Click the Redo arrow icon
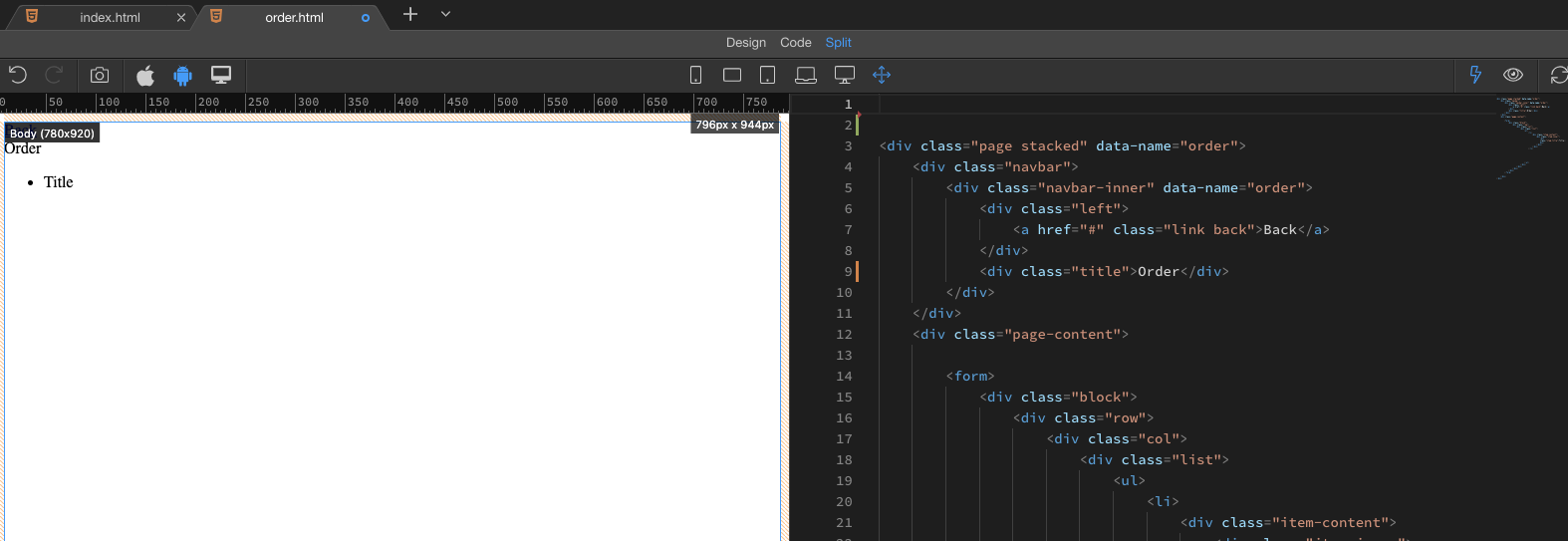1568x541 pixels. (55, 75)
